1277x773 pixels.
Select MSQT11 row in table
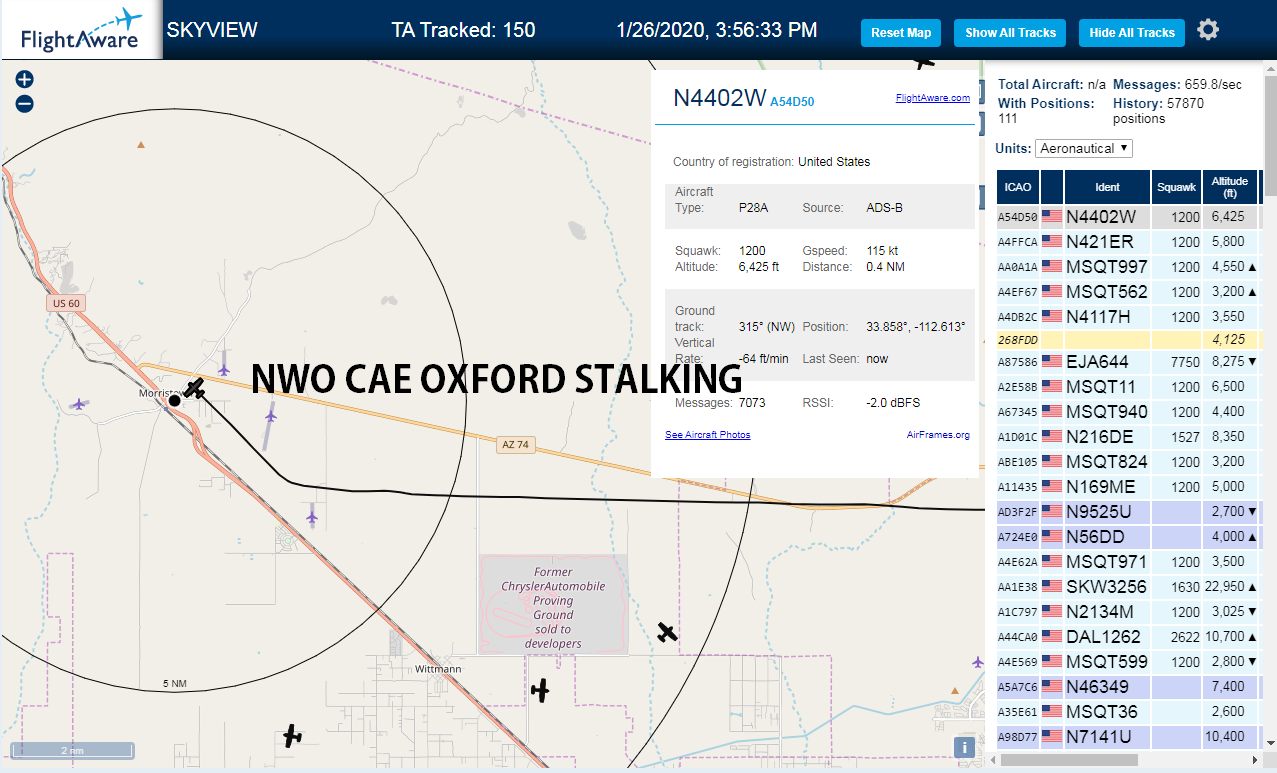coord(1128,386)
